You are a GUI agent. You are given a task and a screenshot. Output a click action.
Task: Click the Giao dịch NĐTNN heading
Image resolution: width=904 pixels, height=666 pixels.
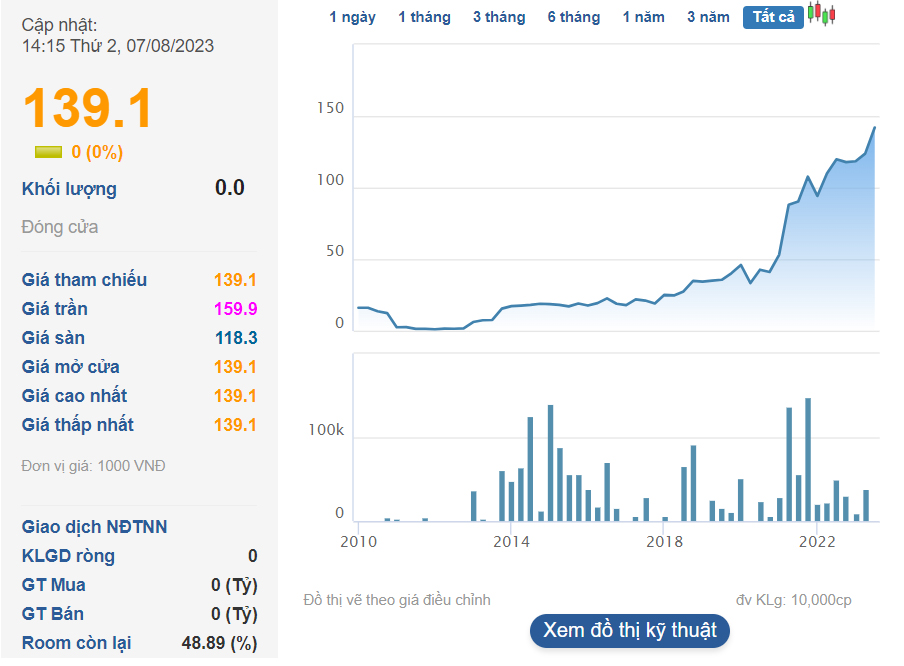(95, 527)
